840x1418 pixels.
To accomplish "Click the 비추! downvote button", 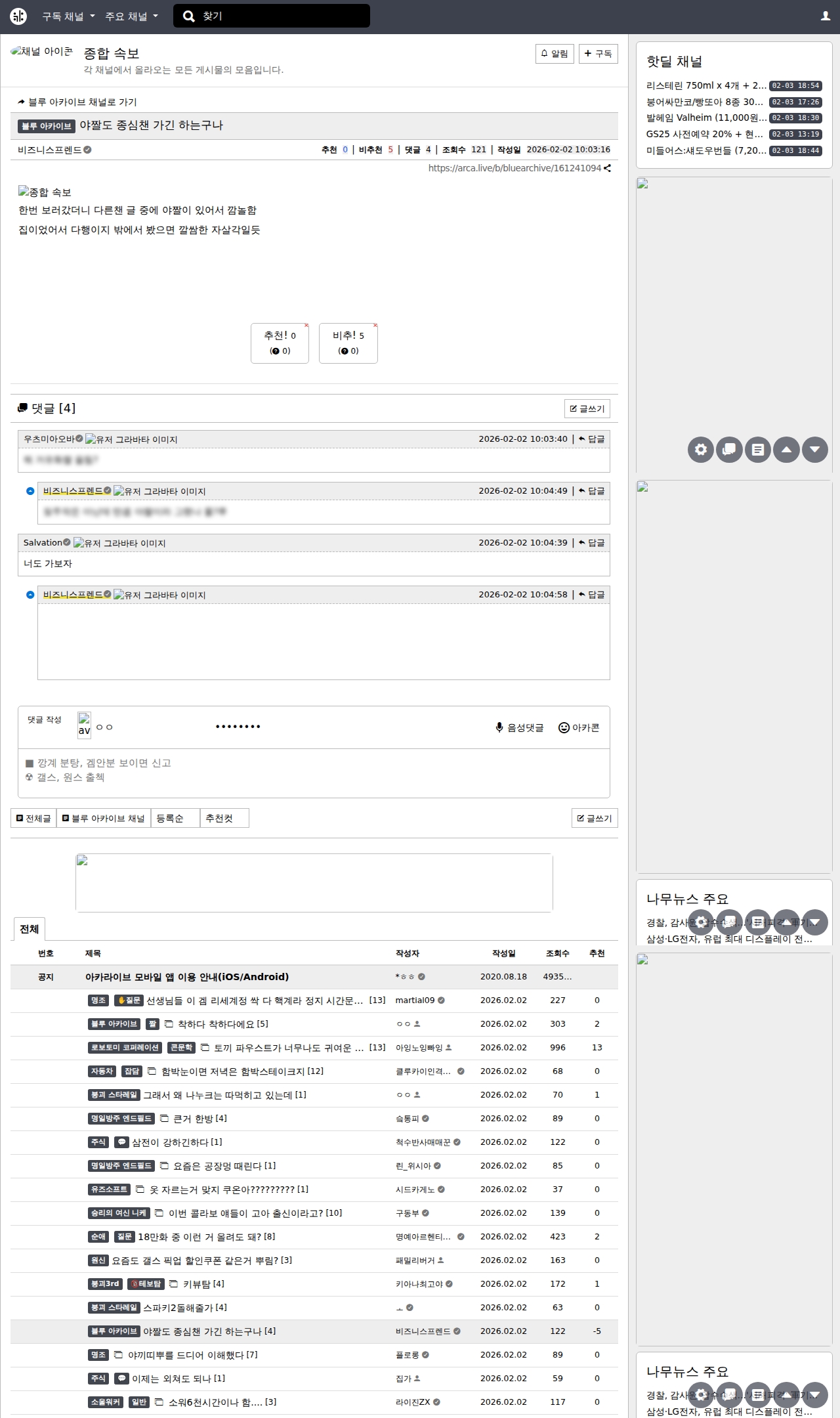I will click(x=348, y=343).
